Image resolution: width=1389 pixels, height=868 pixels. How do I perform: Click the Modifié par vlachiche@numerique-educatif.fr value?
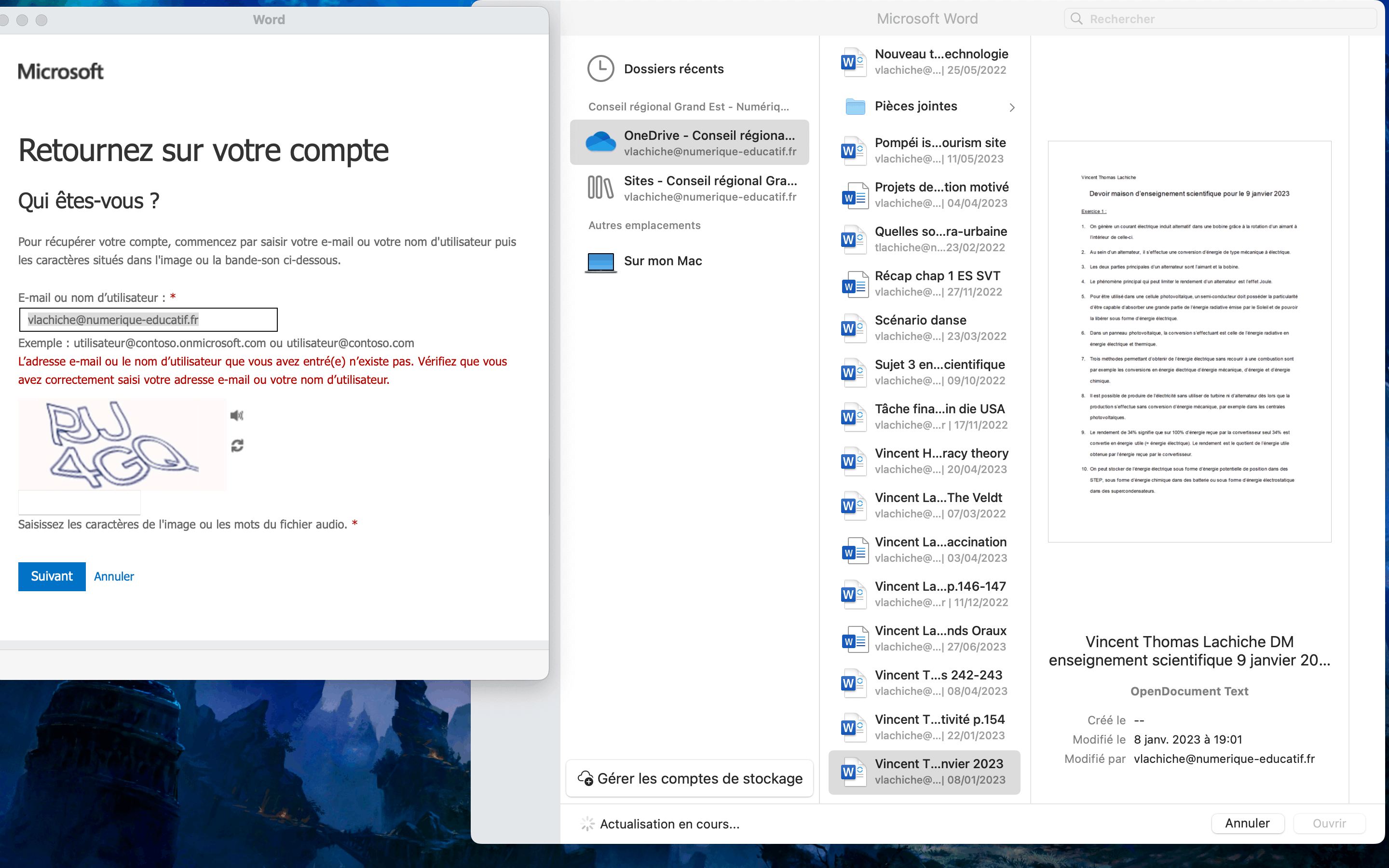point(1224,759)
